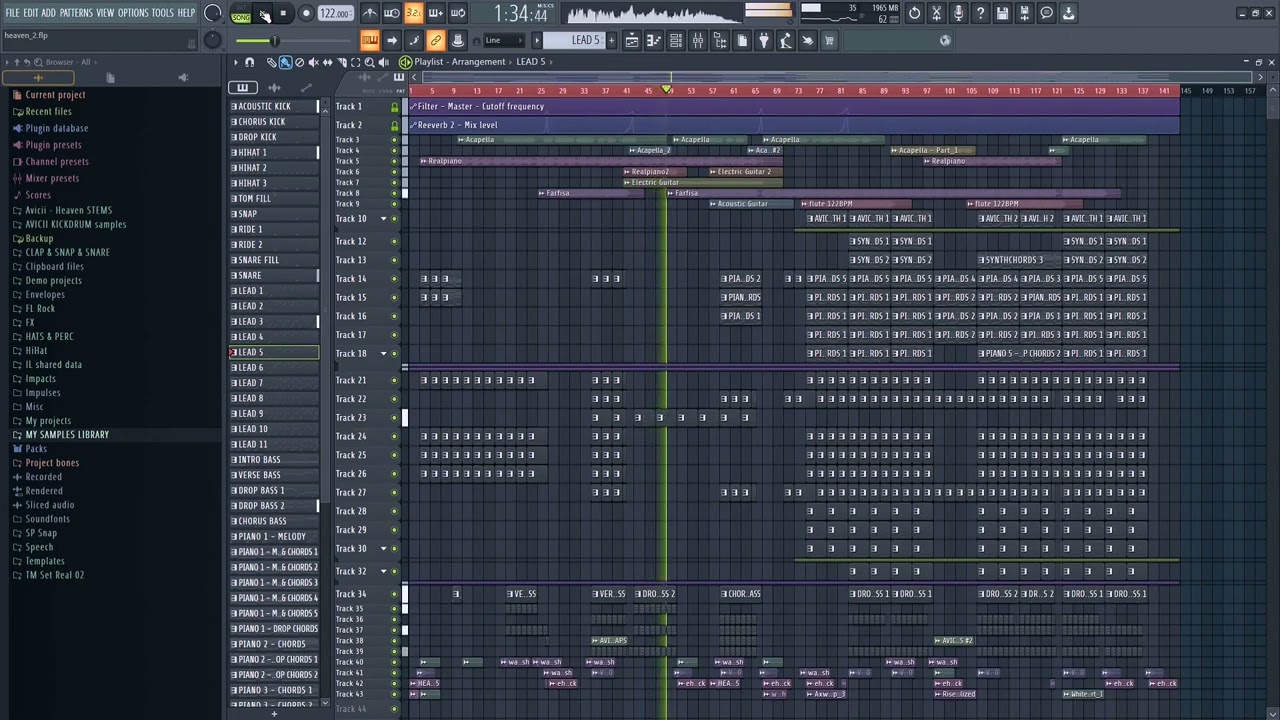Toggle step editing mode arrow

392,40
